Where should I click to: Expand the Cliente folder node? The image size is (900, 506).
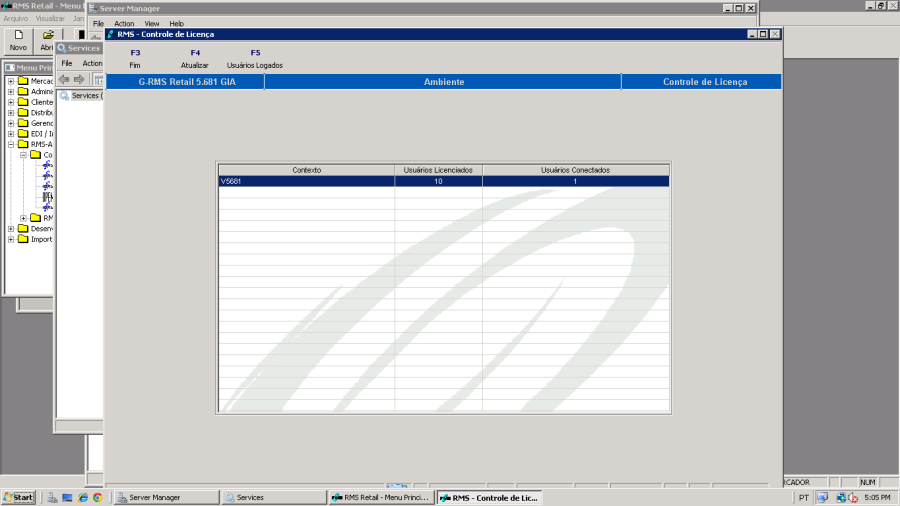11,102
